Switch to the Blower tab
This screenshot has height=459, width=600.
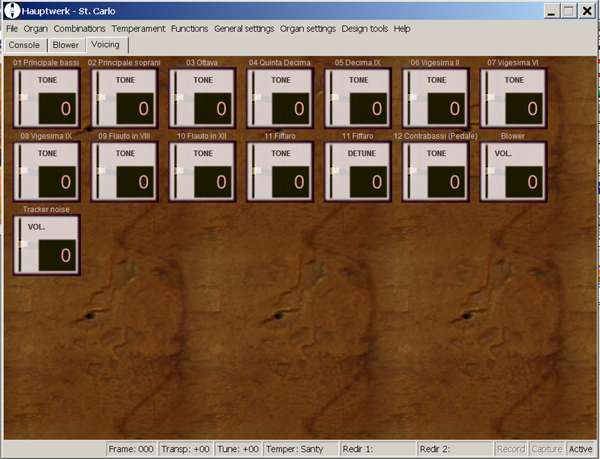[65, 45]
